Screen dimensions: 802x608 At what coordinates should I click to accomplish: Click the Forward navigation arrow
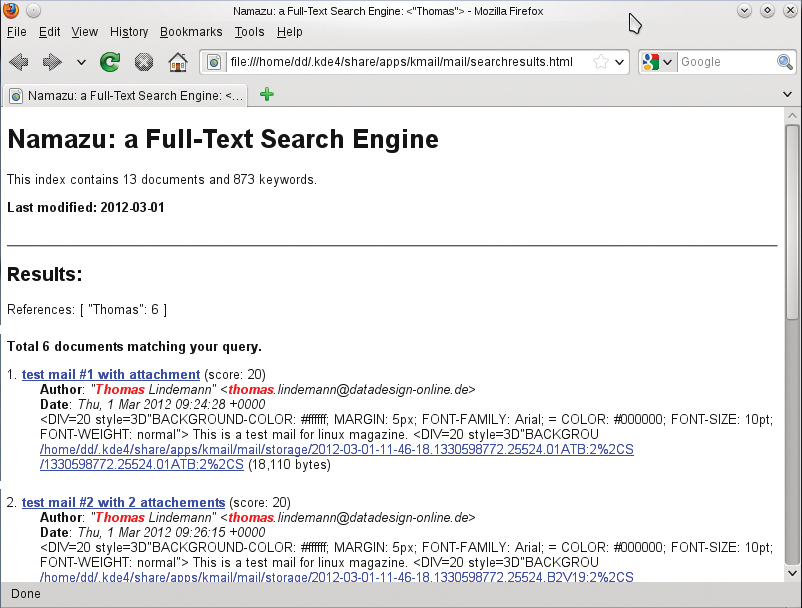coord(52,61)
